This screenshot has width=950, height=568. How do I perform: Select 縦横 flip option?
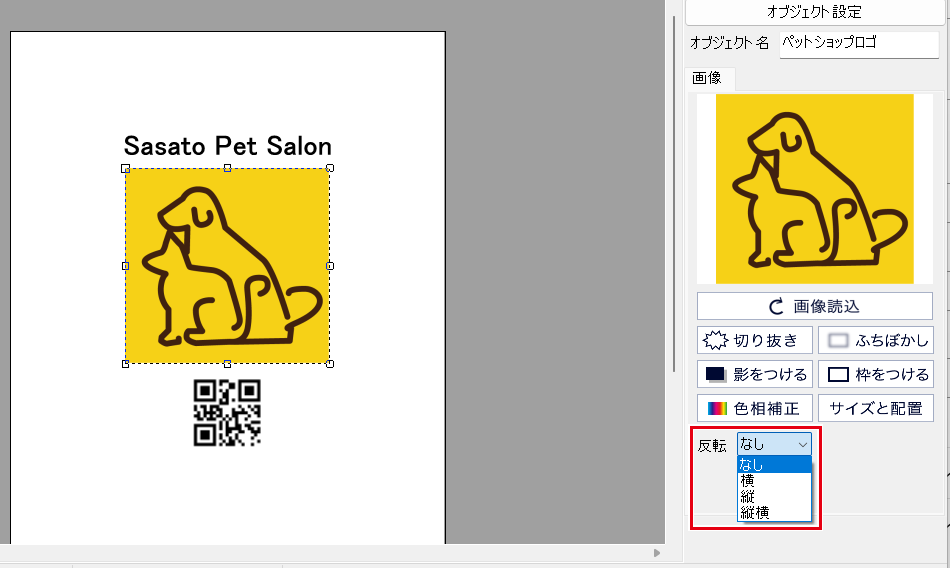(x=774, y=512)
